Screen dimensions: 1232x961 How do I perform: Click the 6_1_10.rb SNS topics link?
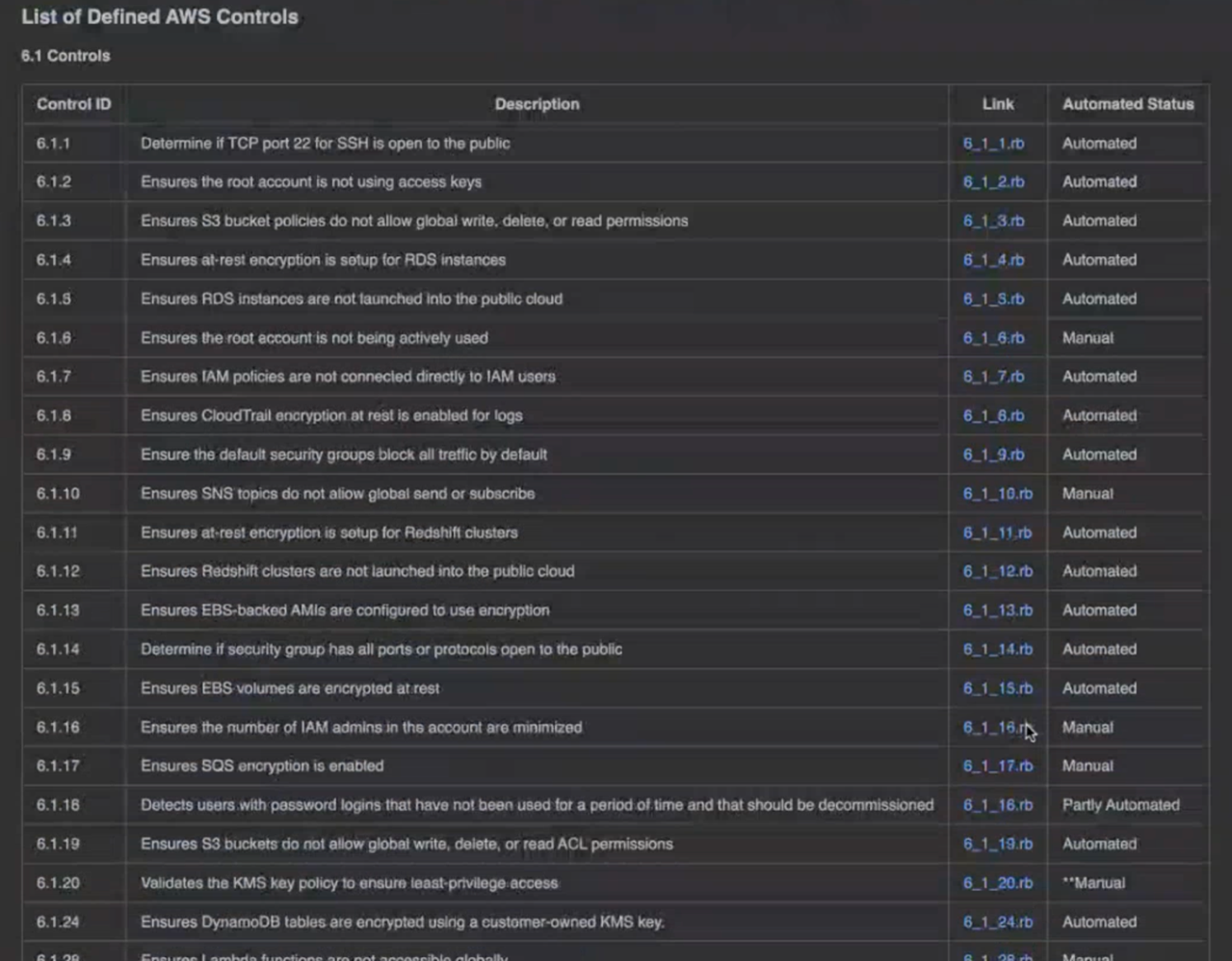click(x=997, y=494)
